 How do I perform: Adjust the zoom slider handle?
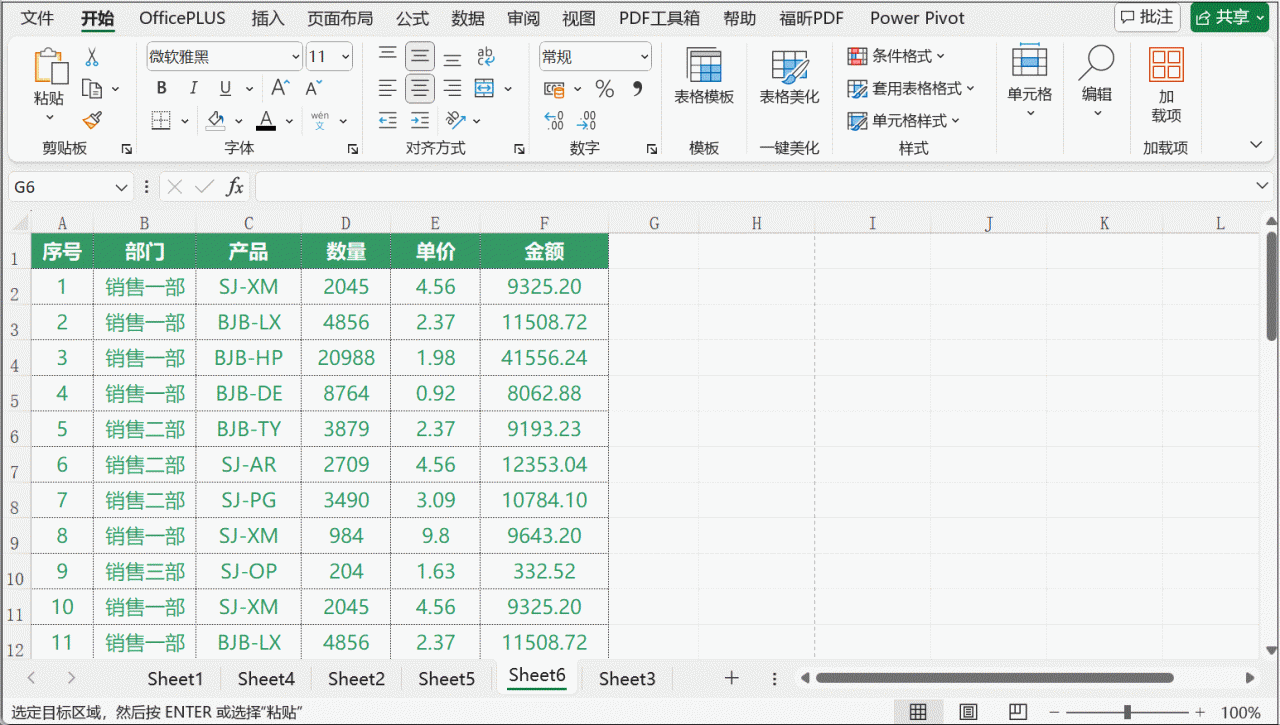[1127, 712]
